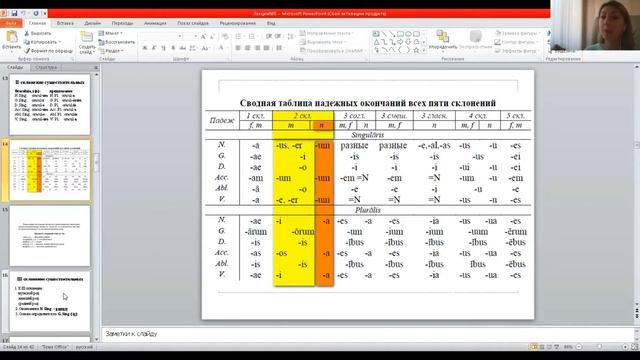Open the Раздел section dropdown
The height and width of the screenshot is (360, 640).
point(111,51)
